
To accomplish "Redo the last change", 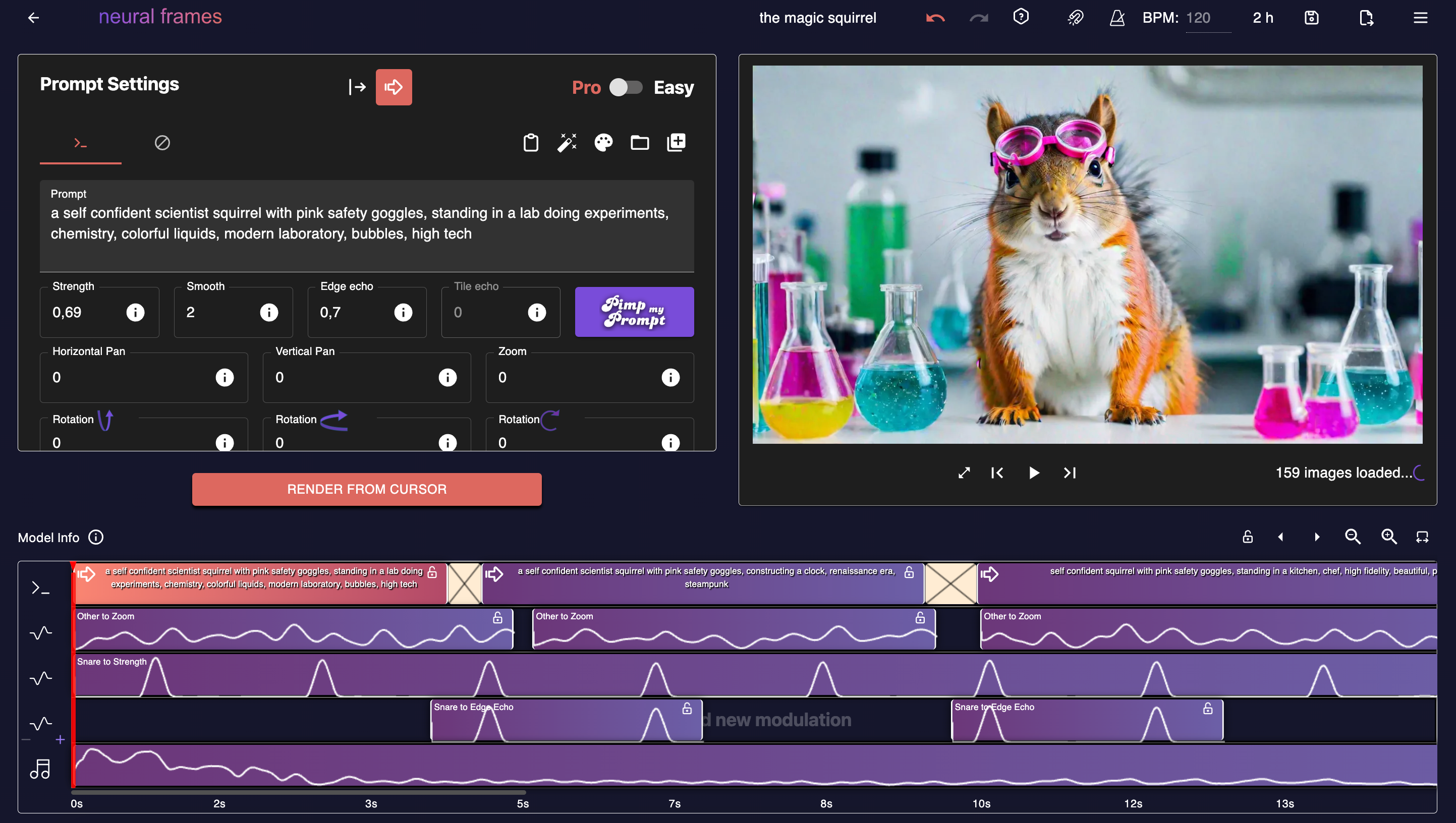I will click(978, 18).
